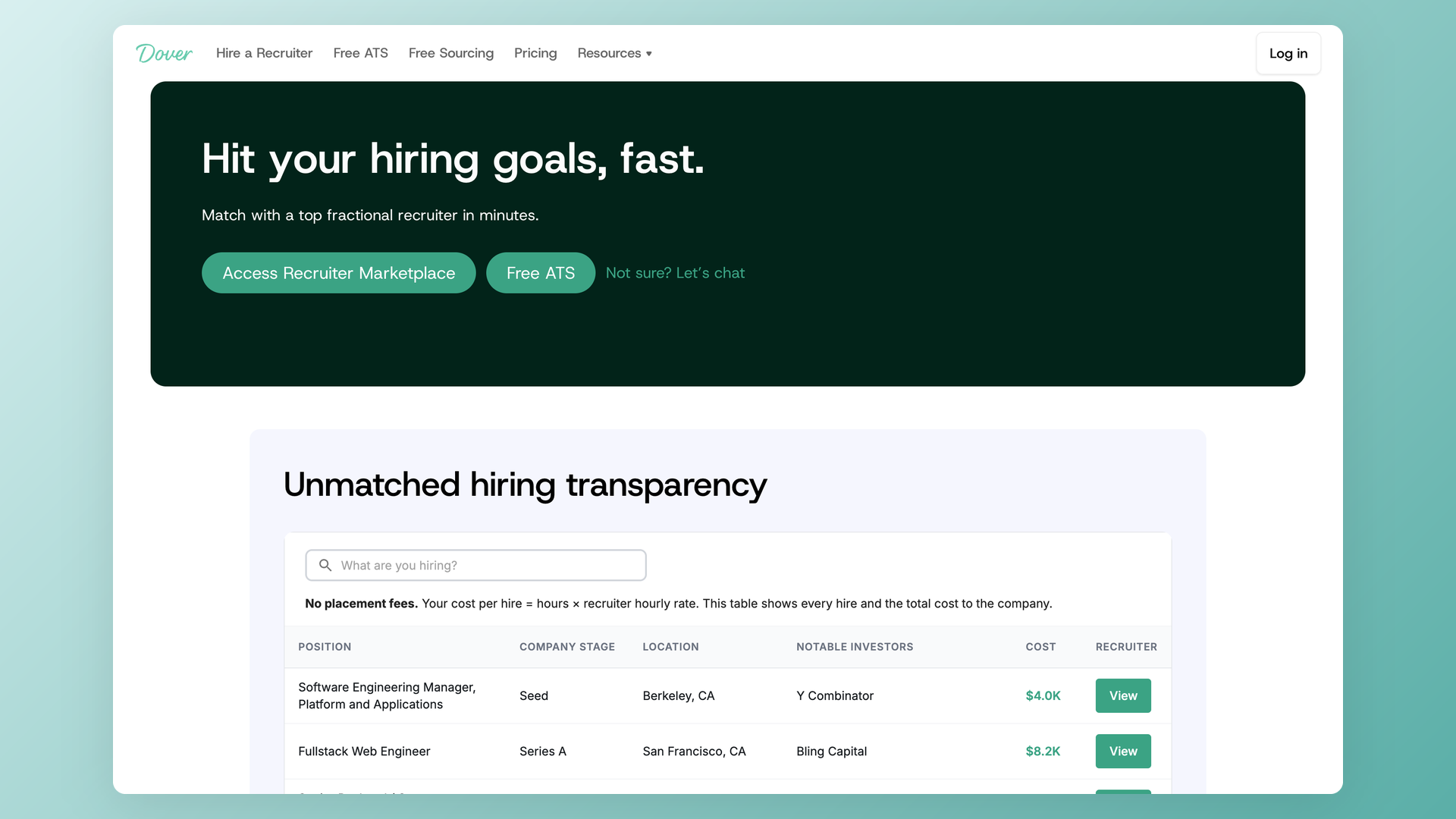Open the Hire a Recruiter menu item
The image size is (1456, 819).
click(264, 53)
